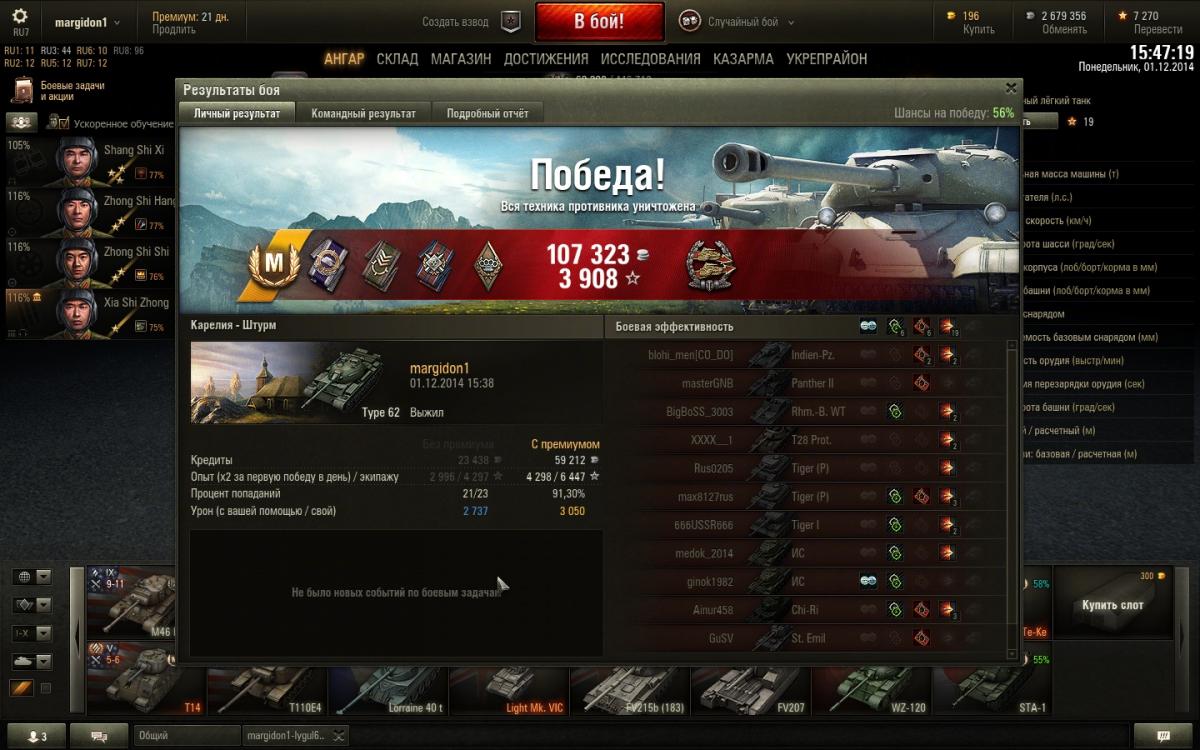The height and width of the screenshot is (750, 1200).
Task: Open the battle missions and specials icon
Action: point(22,91)
